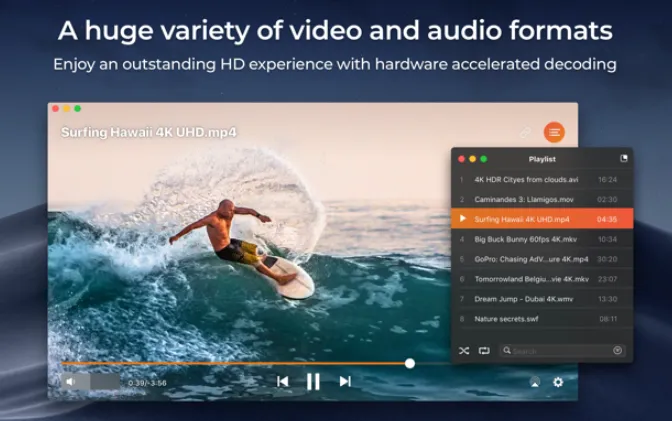Click the playlist Search field
The image size is (672, 421).
point(562,351)
